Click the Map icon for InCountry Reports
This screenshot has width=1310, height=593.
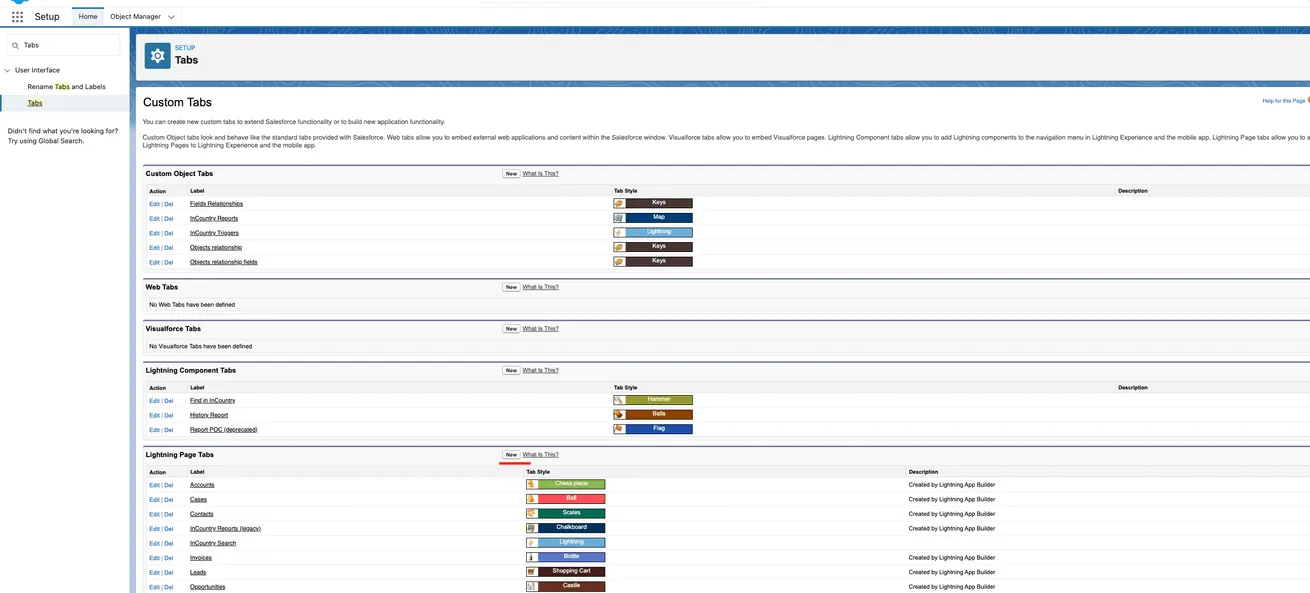pos(619,218)
